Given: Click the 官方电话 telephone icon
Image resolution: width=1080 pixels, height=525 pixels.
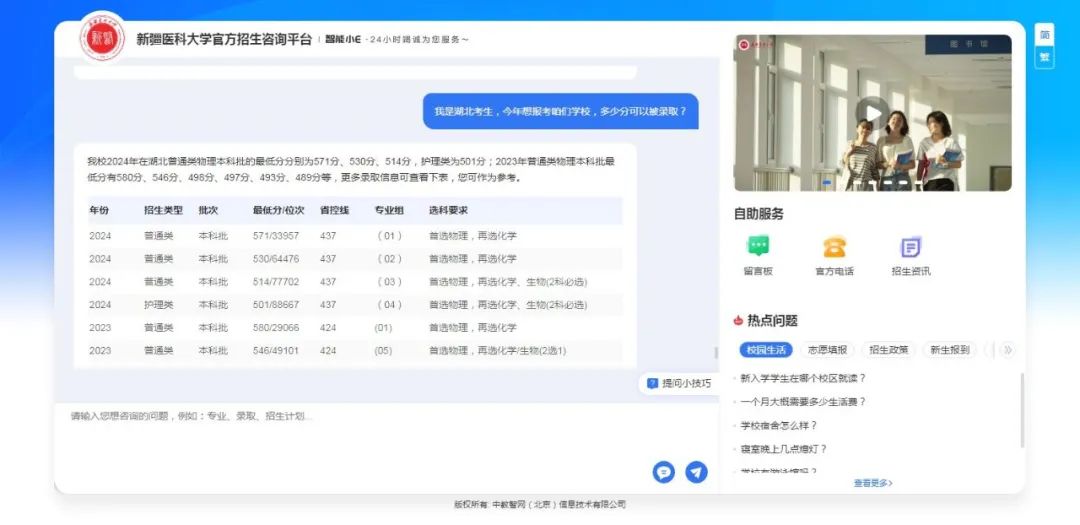Looking at the screenshot, I should tap(834, 247).
